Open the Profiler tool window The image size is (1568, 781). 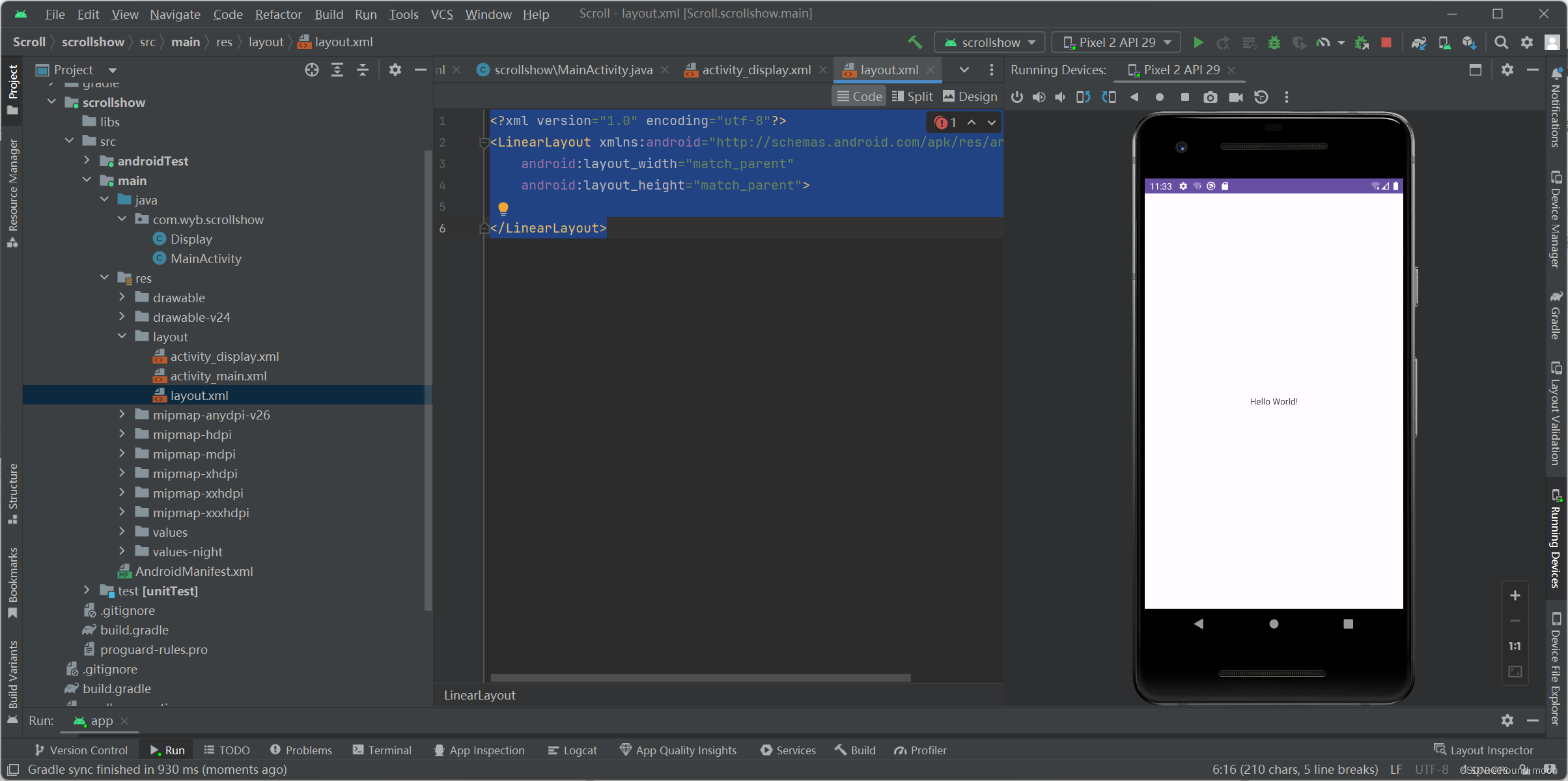coord(920,750)
